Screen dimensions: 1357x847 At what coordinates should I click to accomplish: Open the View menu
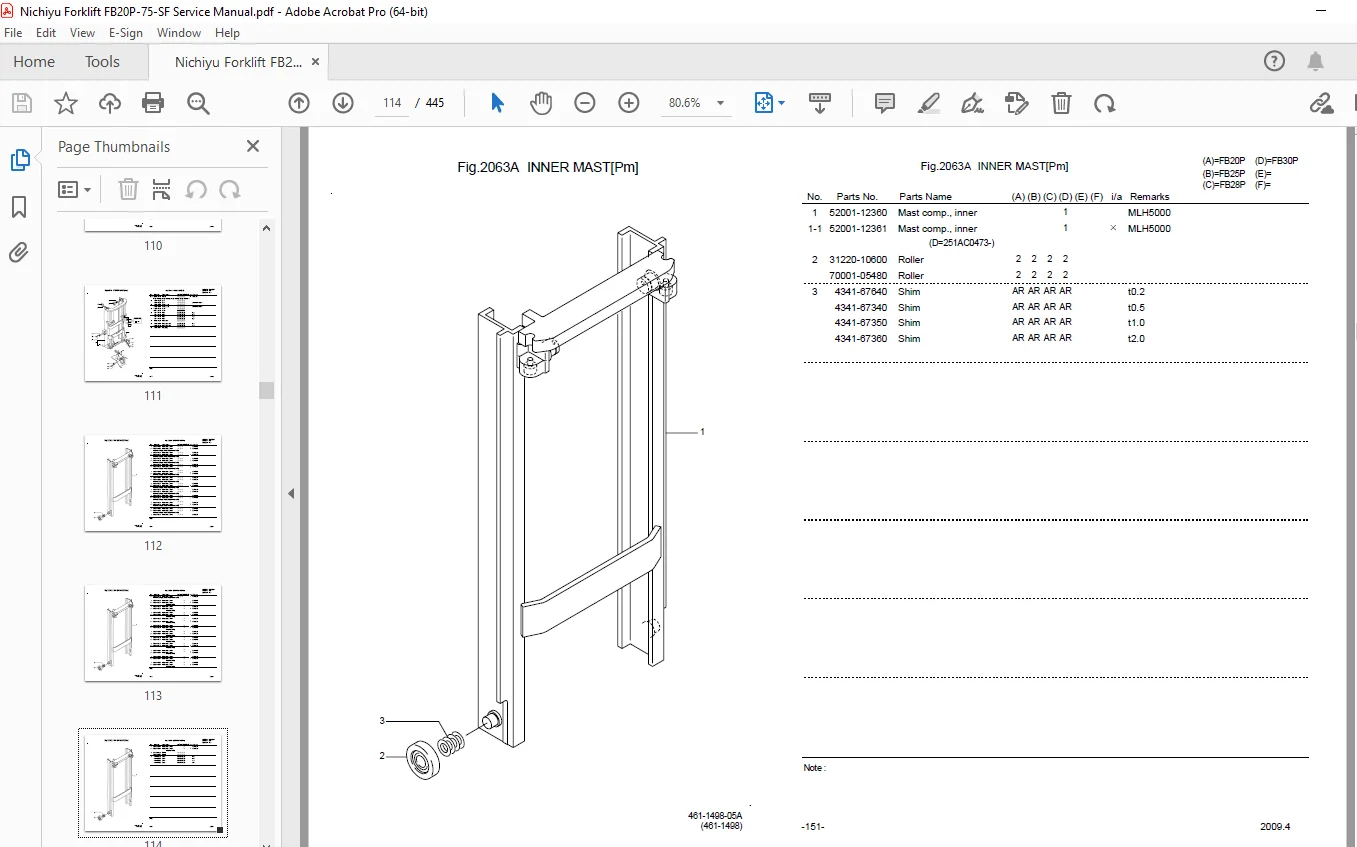(x=83, y=33)
